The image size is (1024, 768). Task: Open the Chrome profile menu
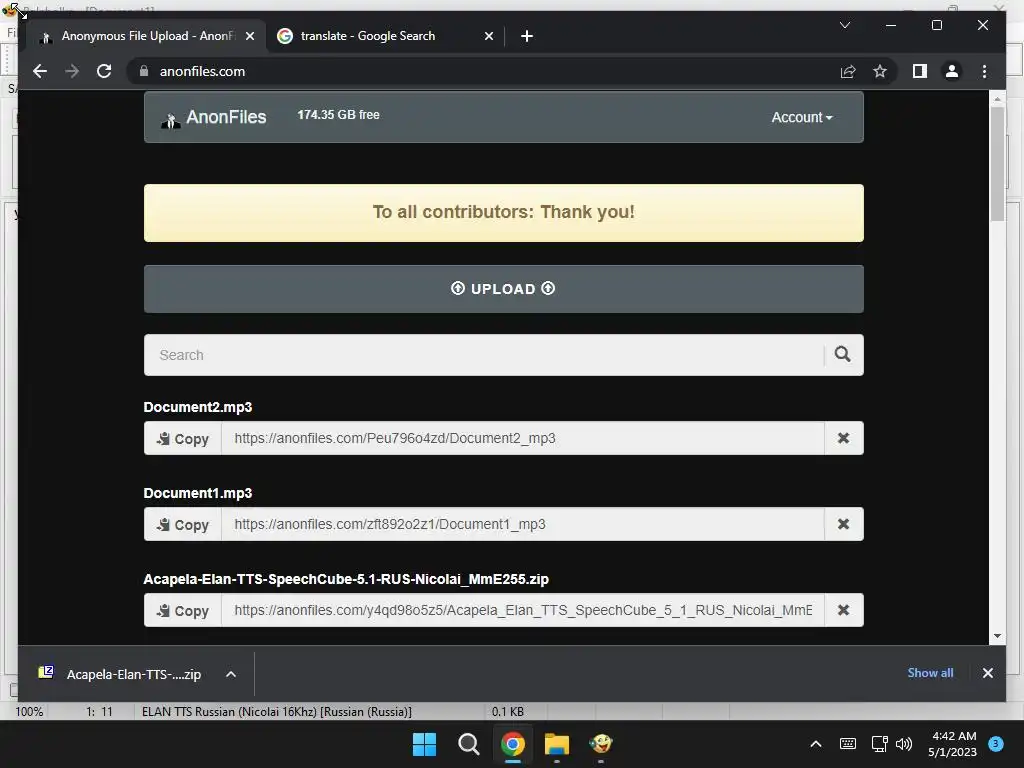coord(952,71)
